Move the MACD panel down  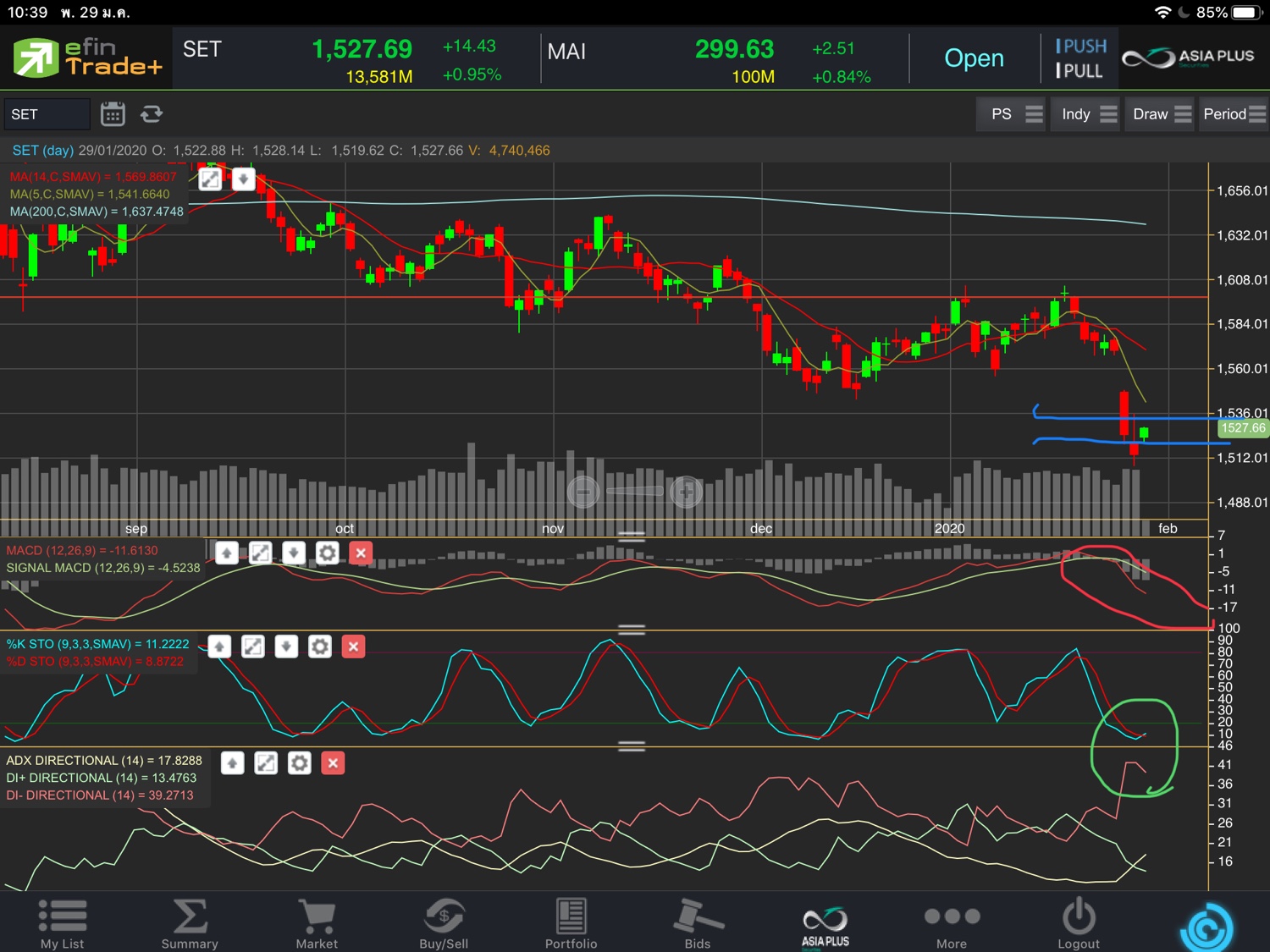(293, 553)
